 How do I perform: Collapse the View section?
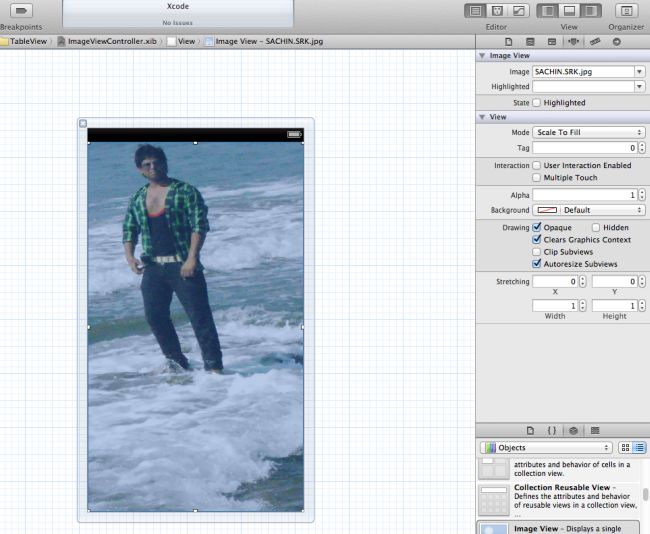pyautogui.click(x=482, y=117)
